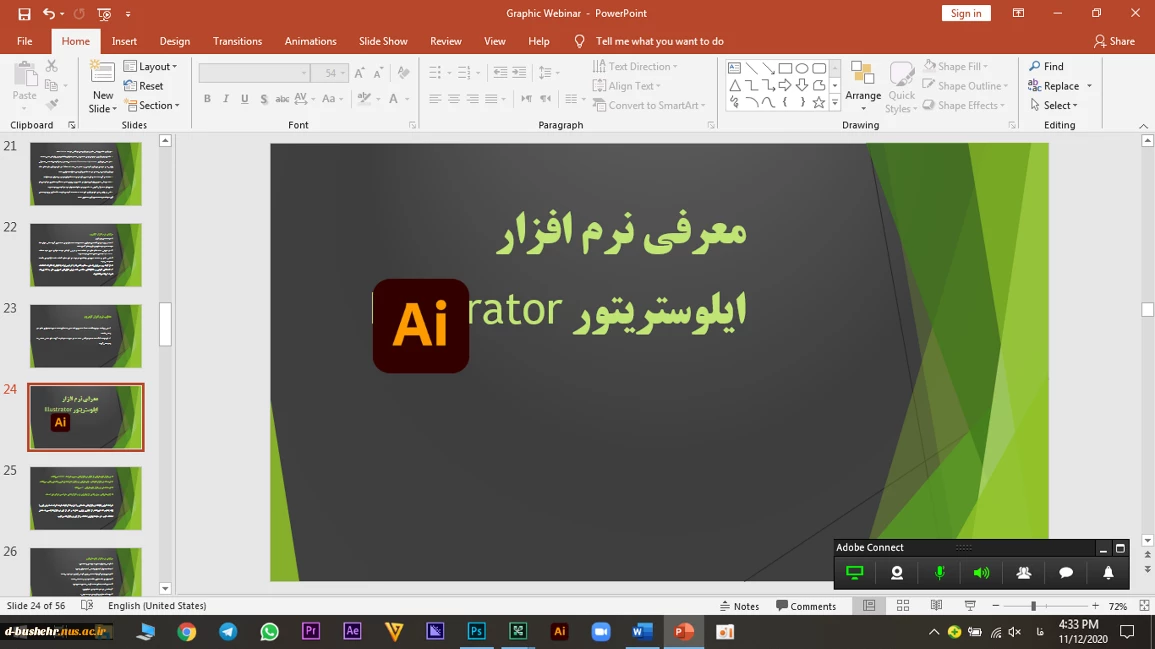This screenshot has height=649, width=1155.
Task: Open the Text Direction dropdown
Action: (635, 66)
